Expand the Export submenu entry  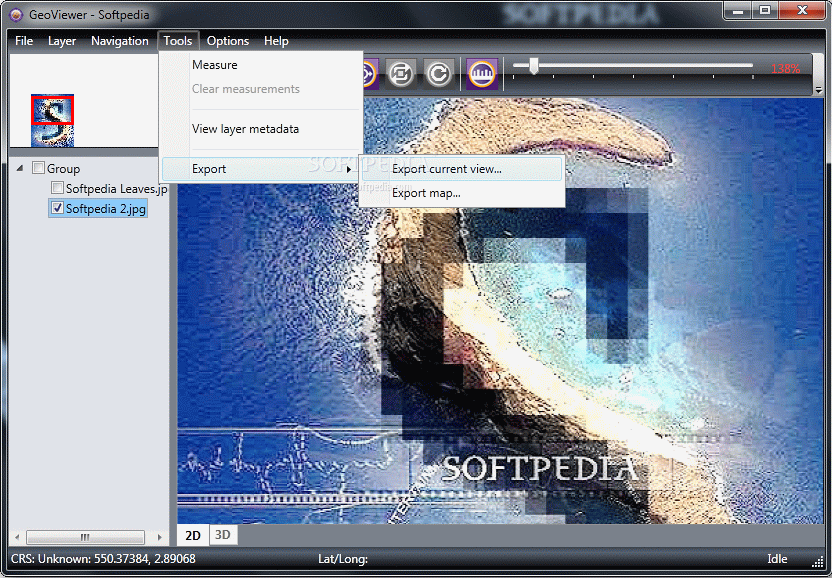261,169
